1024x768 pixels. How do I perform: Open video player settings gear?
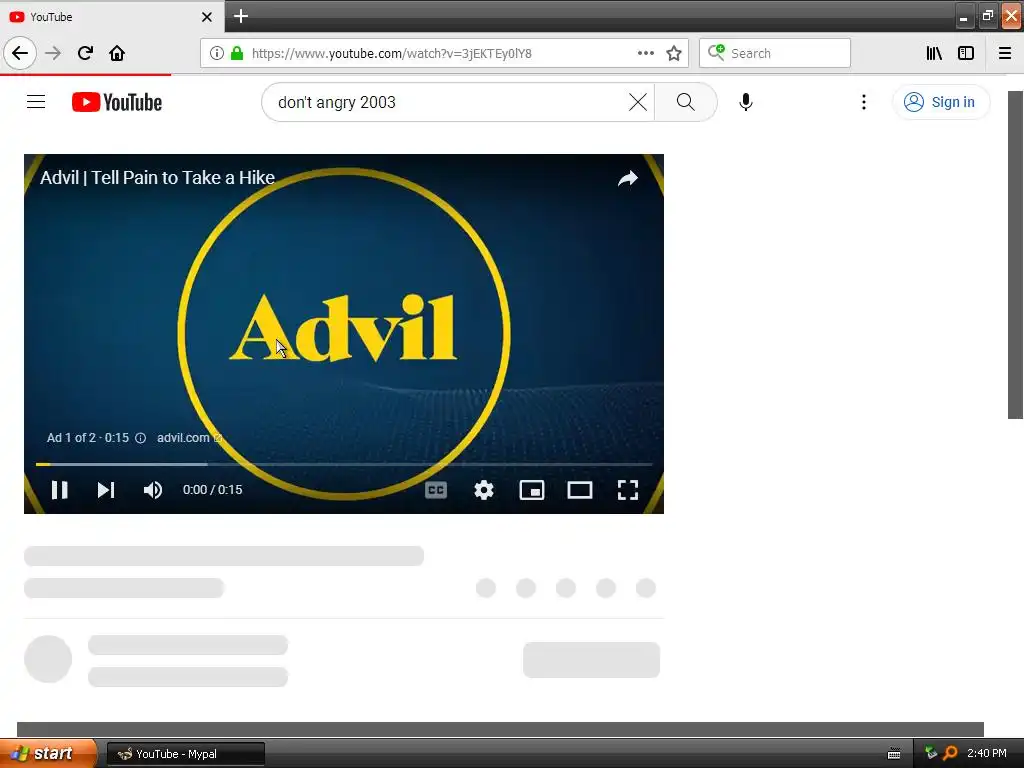pos(484,490)
